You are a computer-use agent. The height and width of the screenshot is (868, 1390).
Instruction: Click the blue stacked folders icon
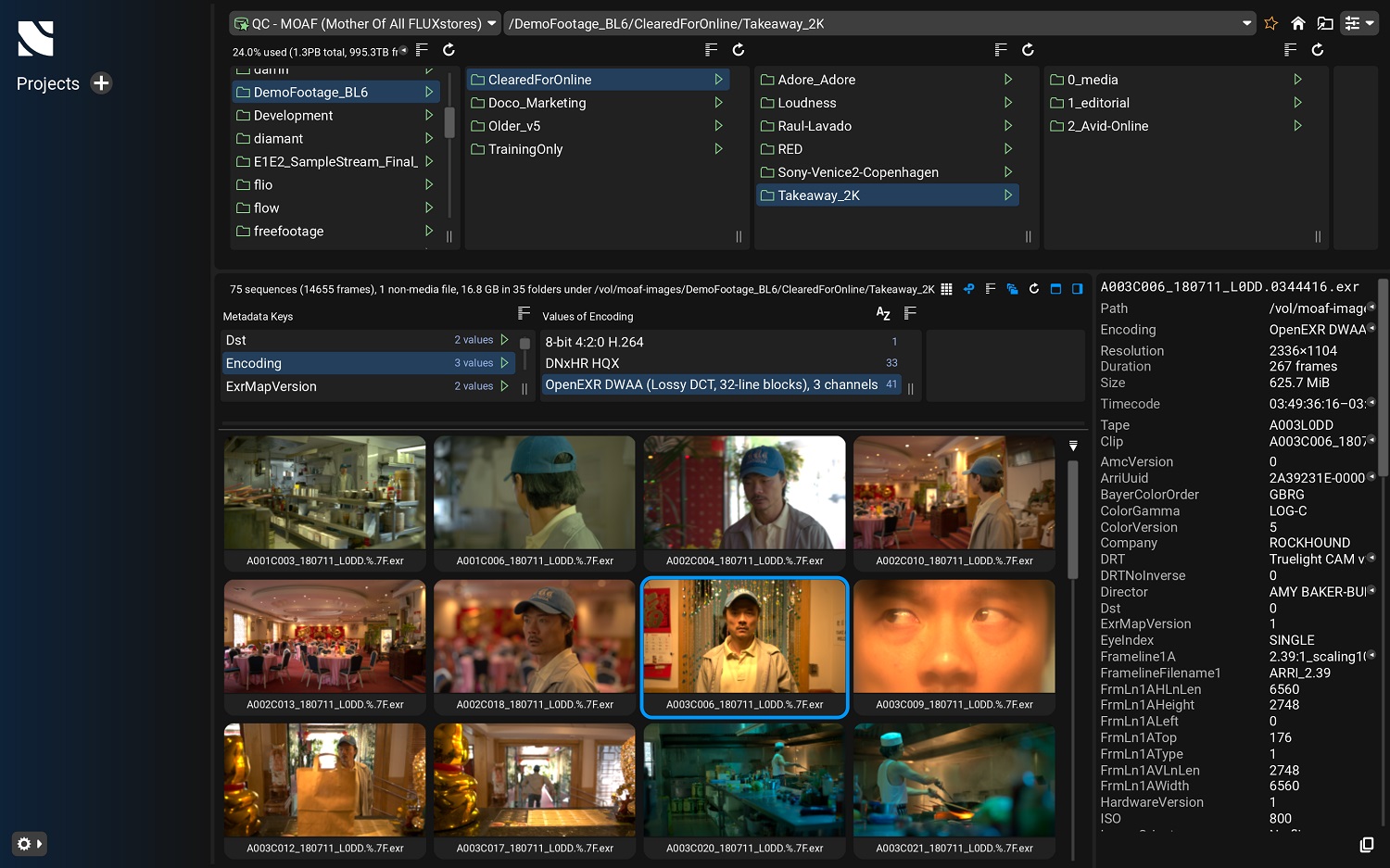1012,289
